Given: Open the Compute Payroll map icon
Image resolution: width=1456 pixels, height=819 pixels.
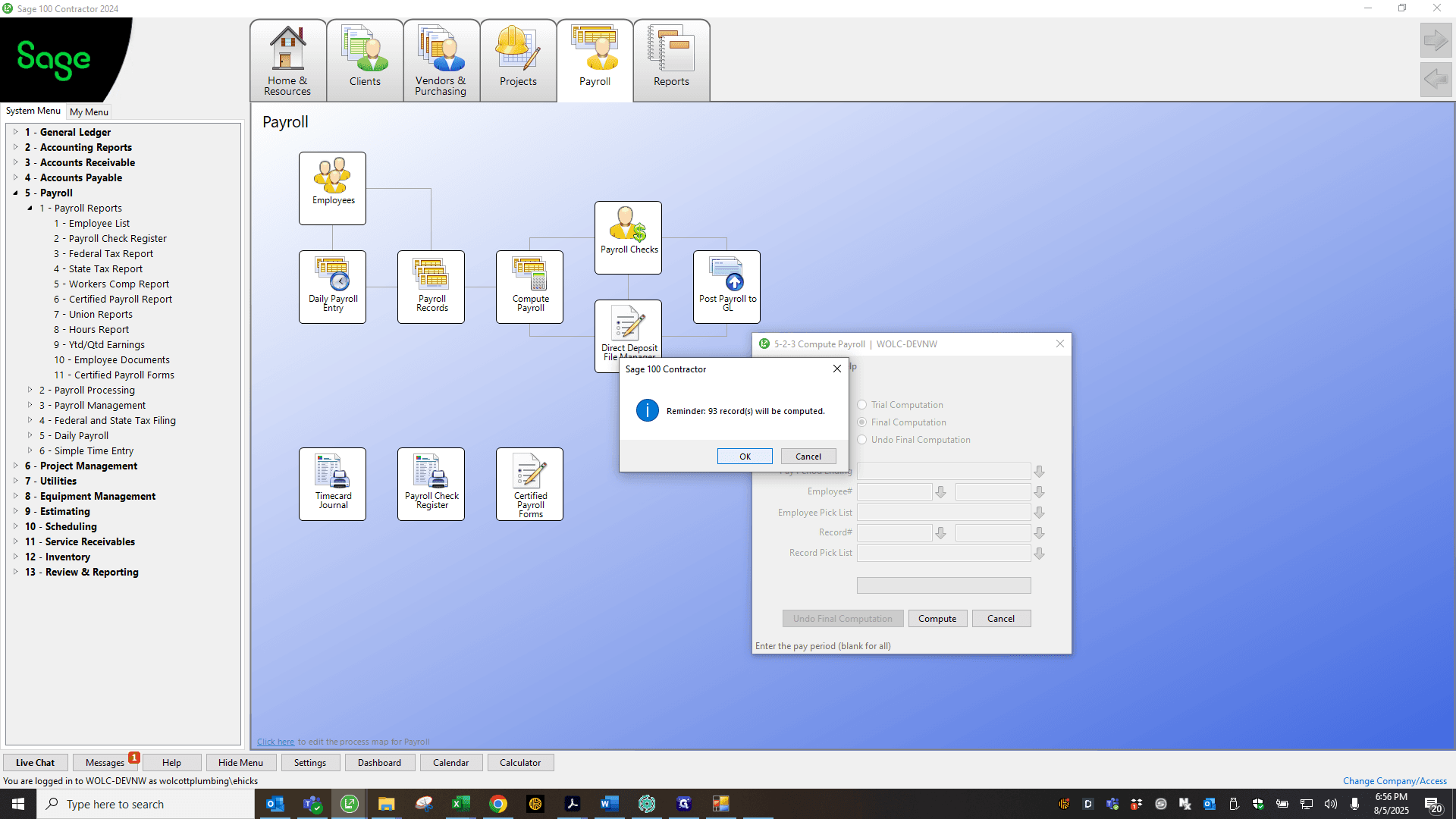Looking at the screenshot, I should point(529,287).
